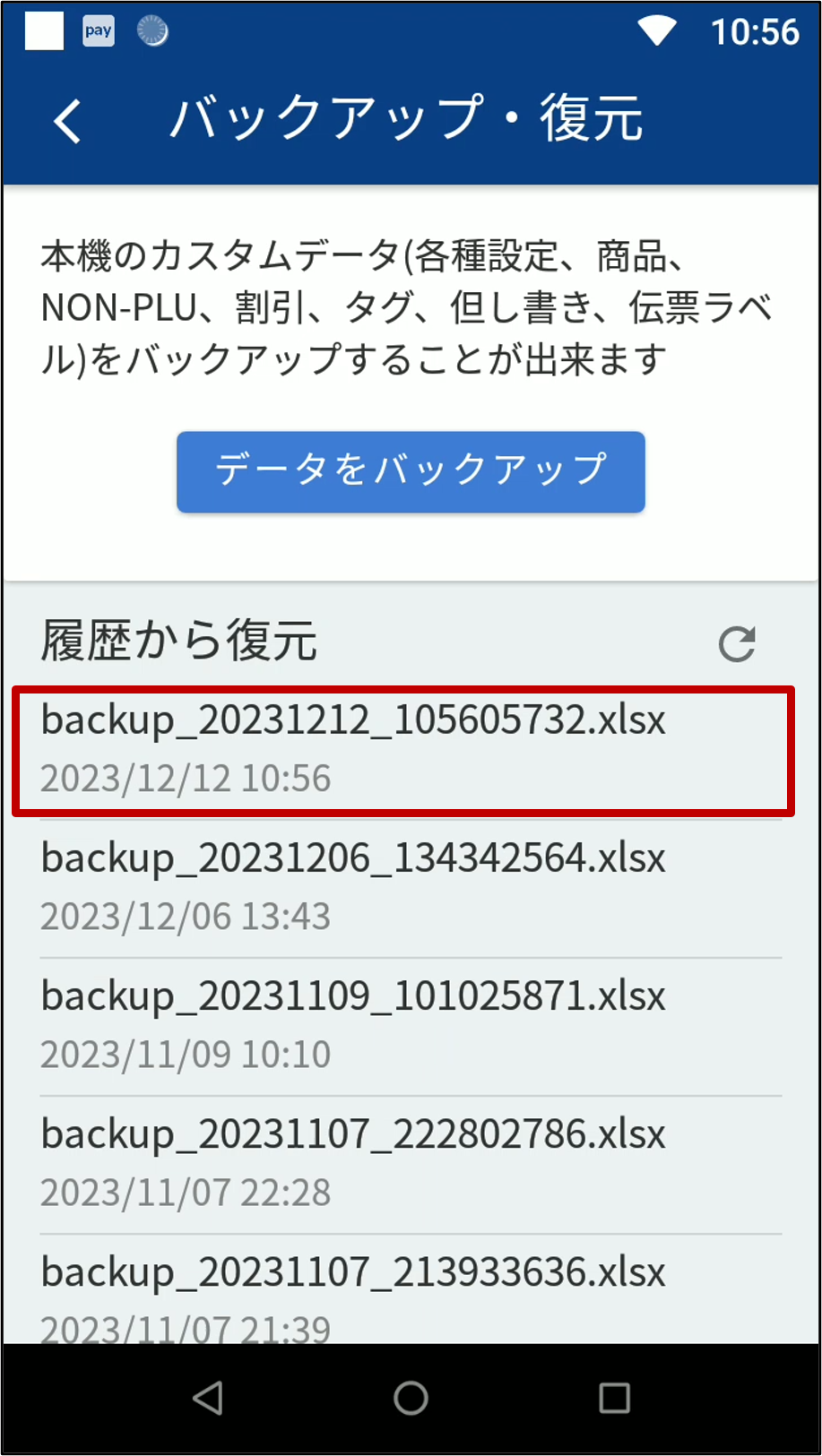Viewport: 822px width, 1456px height.
Task: Select backup_20231206_134342564.xlsx entry
Action: 411,888
